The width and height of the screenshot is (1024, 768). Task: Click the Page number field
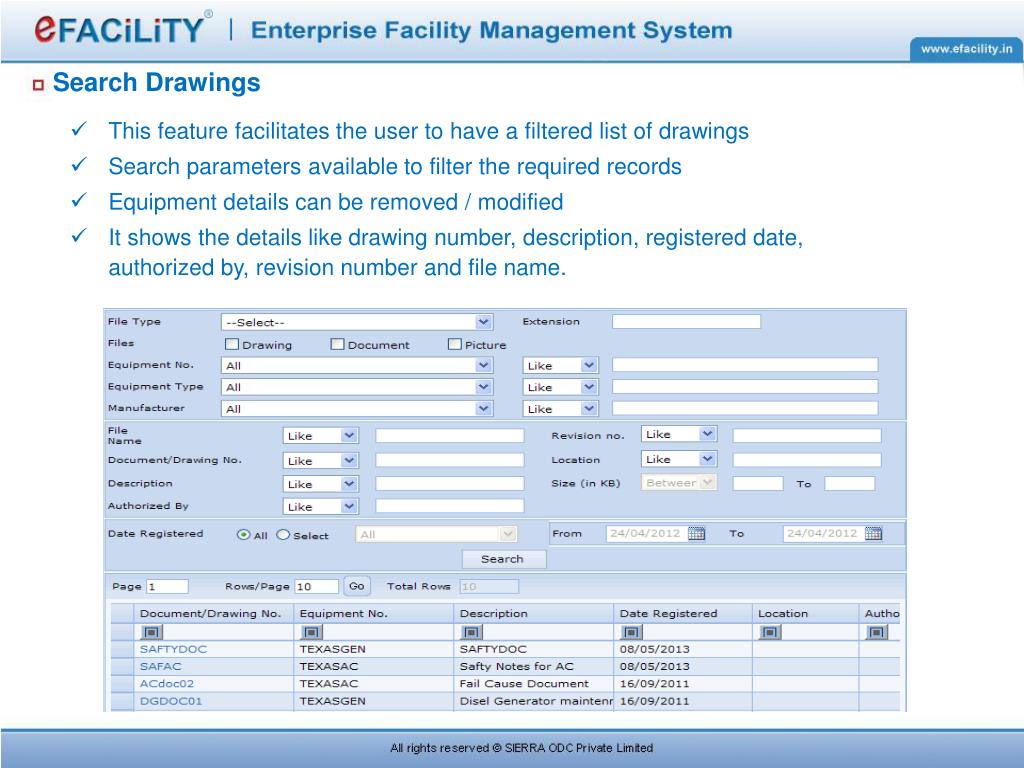coord(167,586)
